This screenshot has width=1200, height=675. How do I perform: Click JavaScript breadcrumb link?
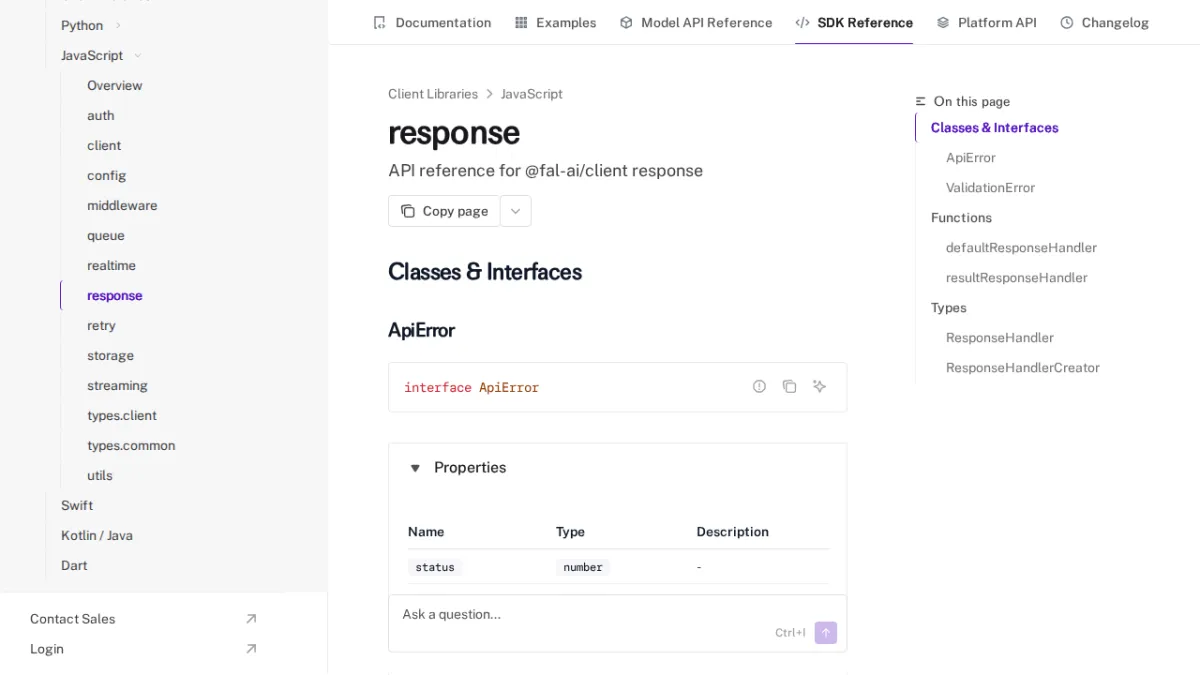532,94
